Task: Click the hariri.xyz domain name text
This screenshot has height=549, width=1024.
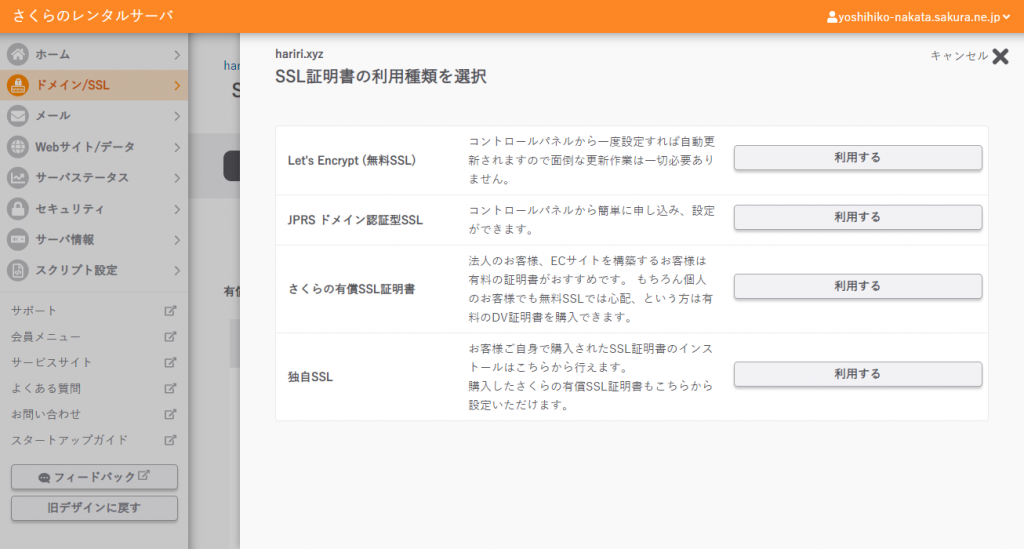Action: [299, 54]
